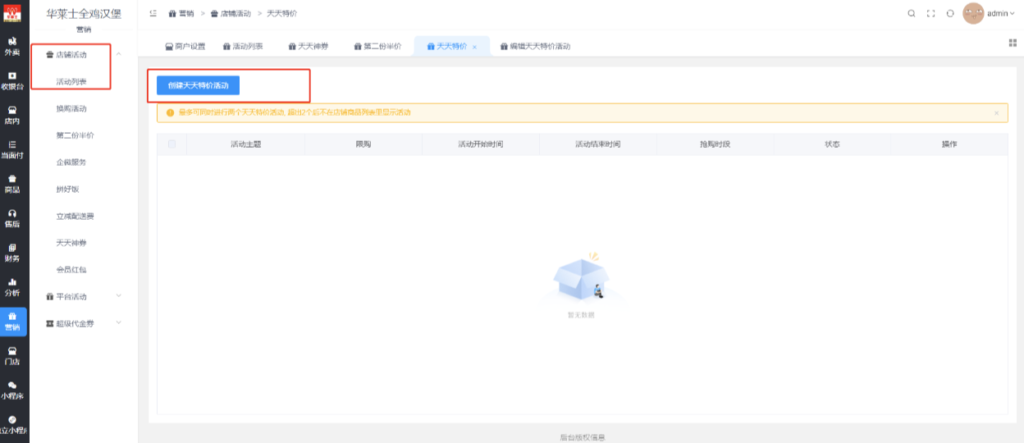
Task: Click the refresh icon in header
Action: [x=950, y=13]
